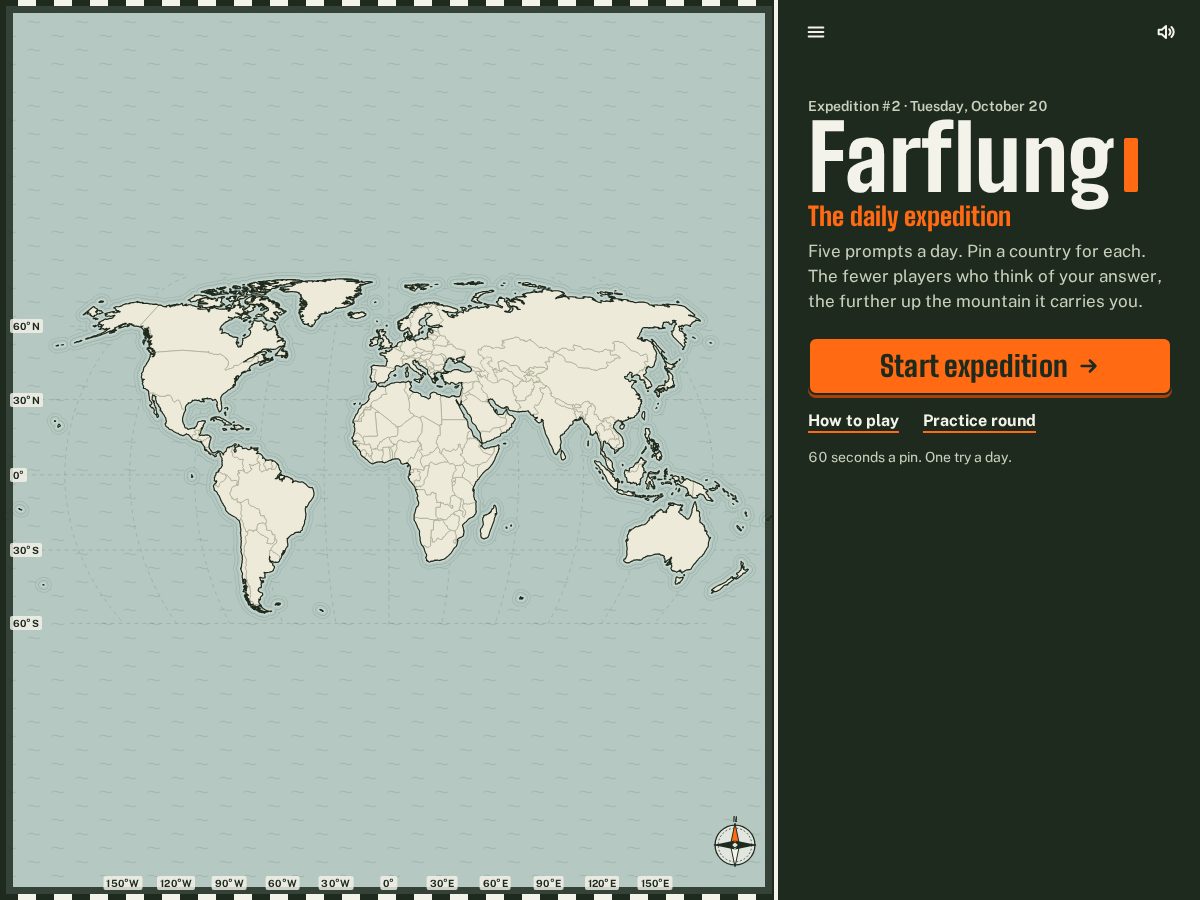This screenshot has height=900, width=1200.
Task: Click the 150°E longitude label
Action: [655, 883]
